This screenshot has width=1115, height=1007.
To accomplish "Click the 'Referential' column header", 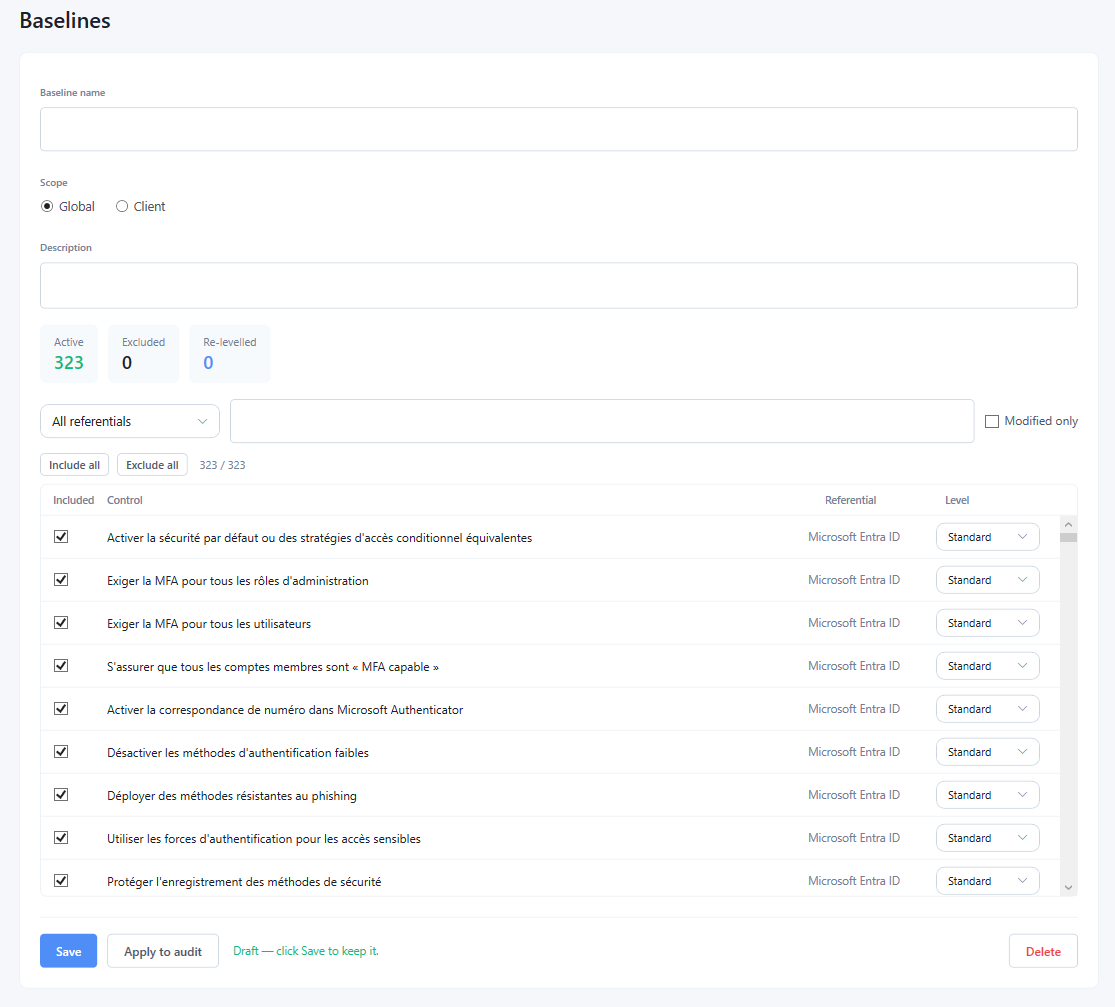I will click(850, 500).
